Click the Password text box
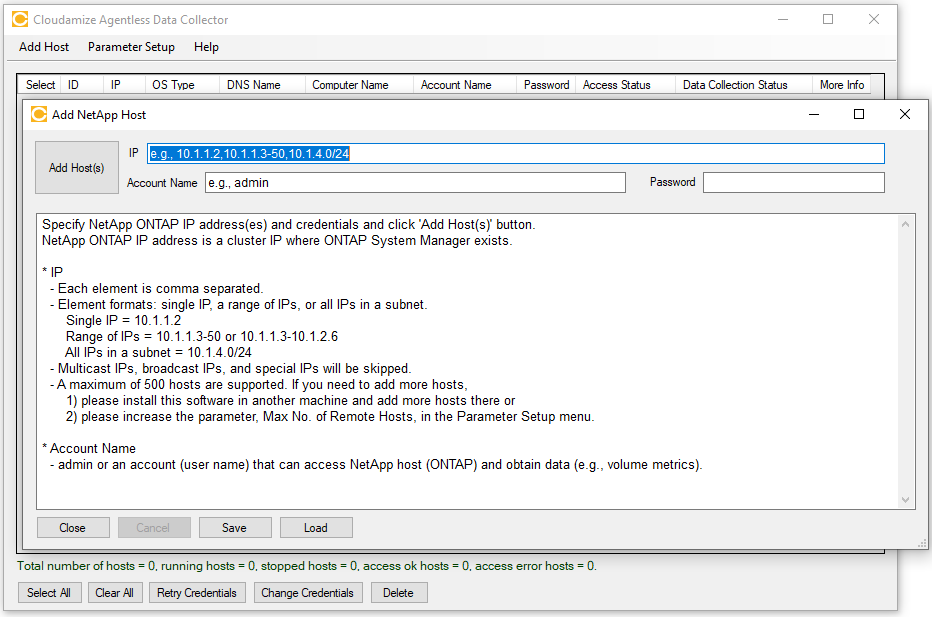 (793, 182)
